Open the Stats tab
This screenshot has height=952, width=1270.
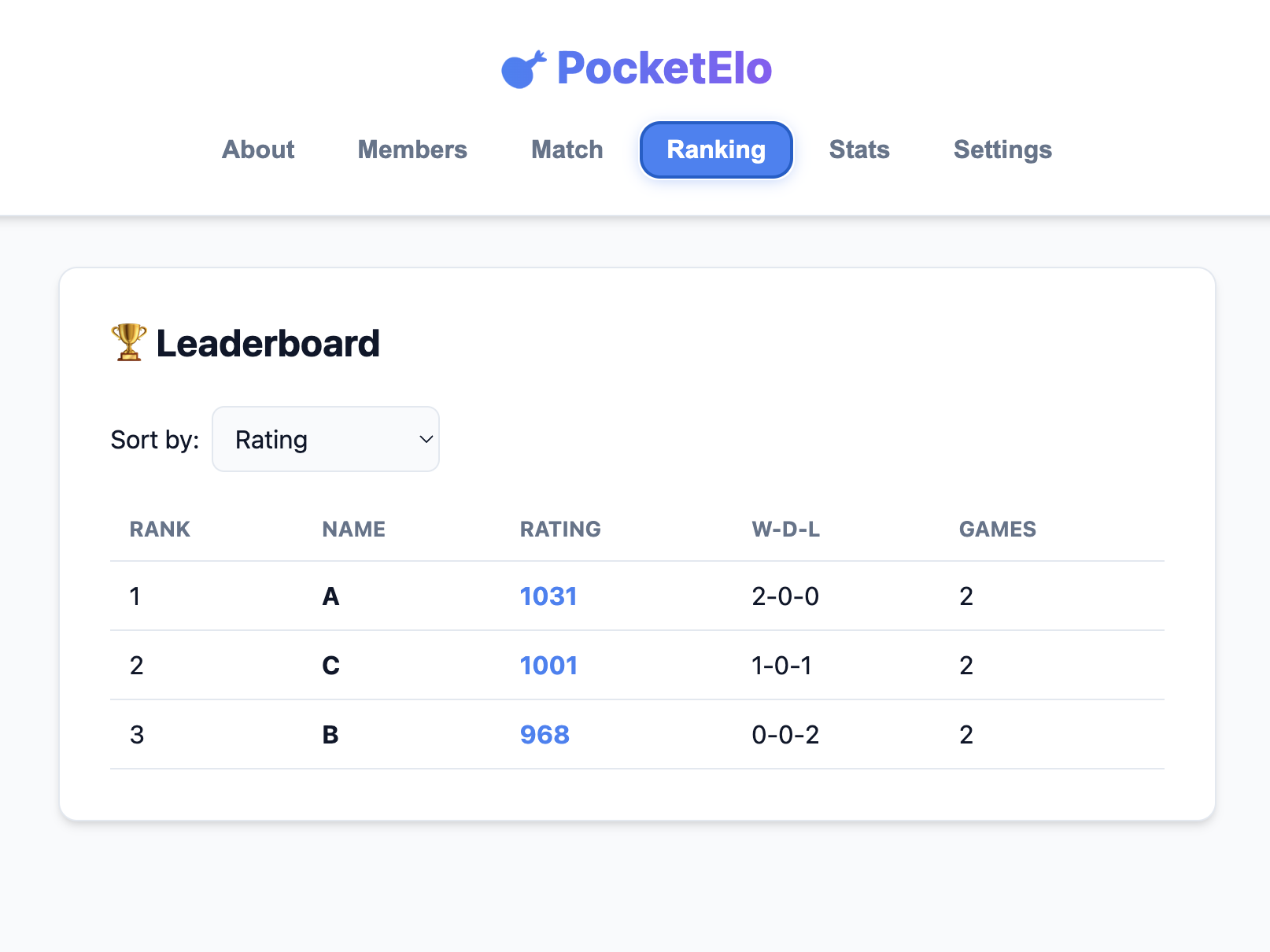point(859,149)
